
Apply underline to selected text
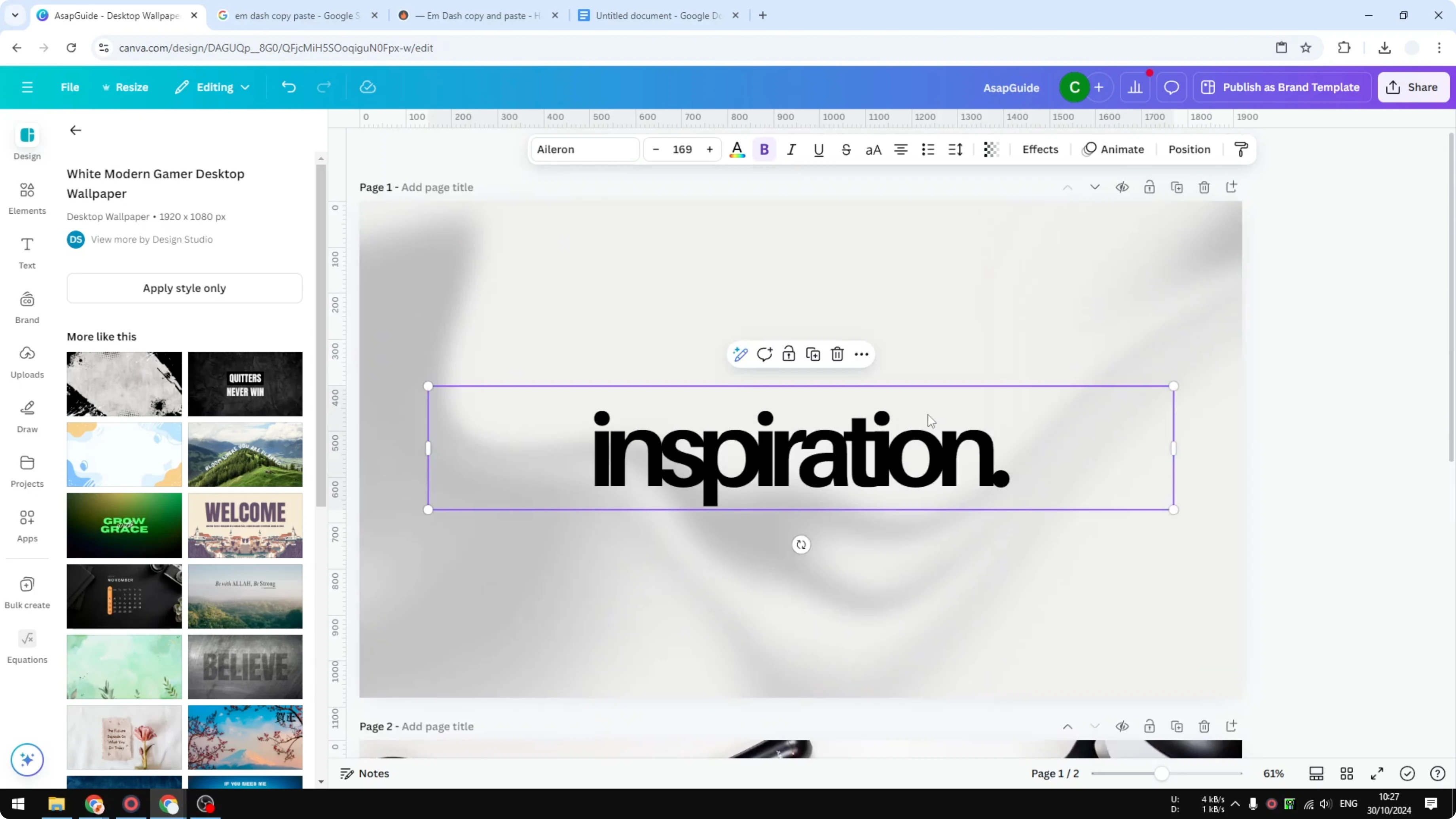point(819,149)
